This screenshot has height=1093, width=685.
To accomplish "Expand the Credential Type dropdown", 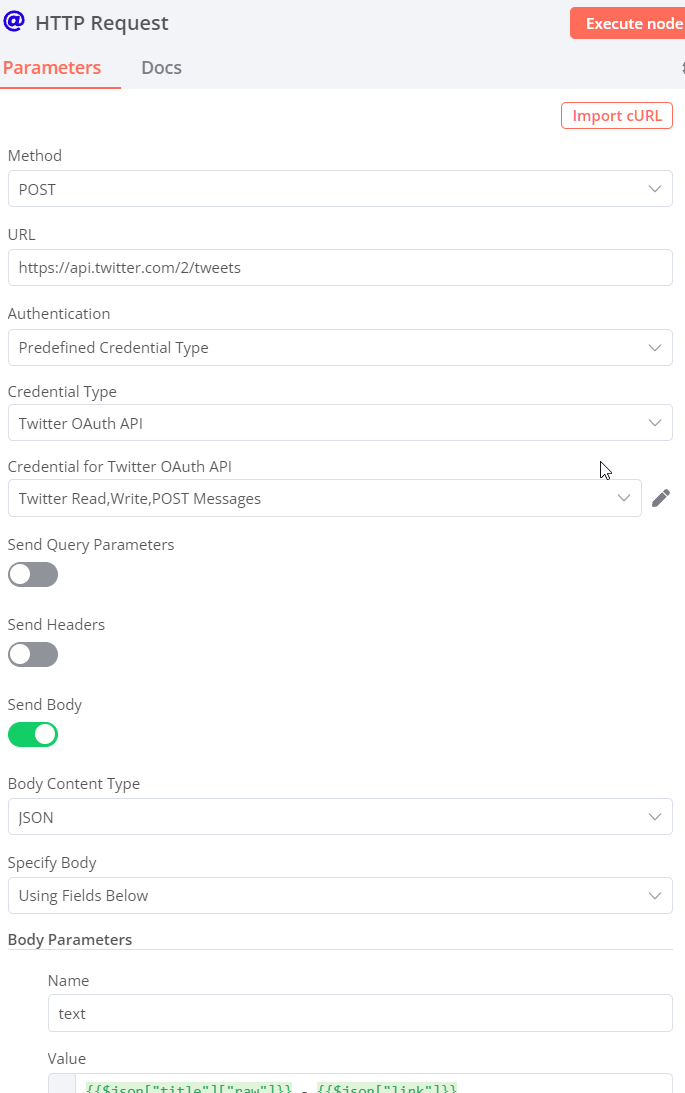I will click(x=340, y=422).
